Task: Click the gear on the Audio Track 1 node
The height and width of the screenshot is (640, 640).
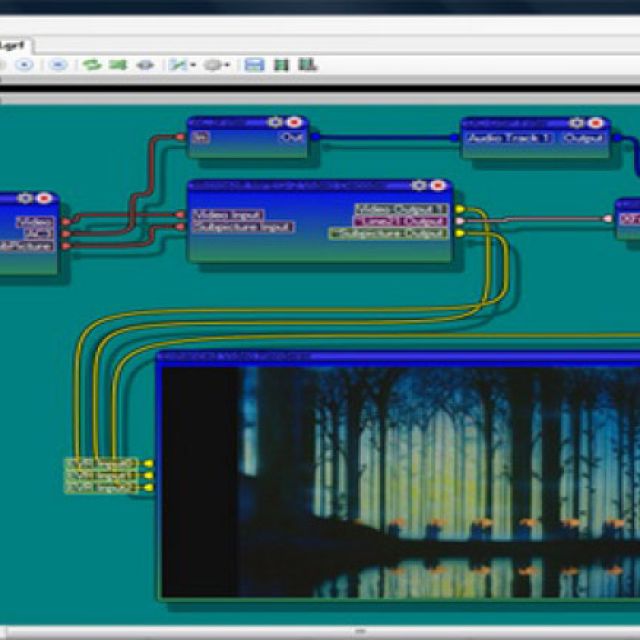Action: 578,122
